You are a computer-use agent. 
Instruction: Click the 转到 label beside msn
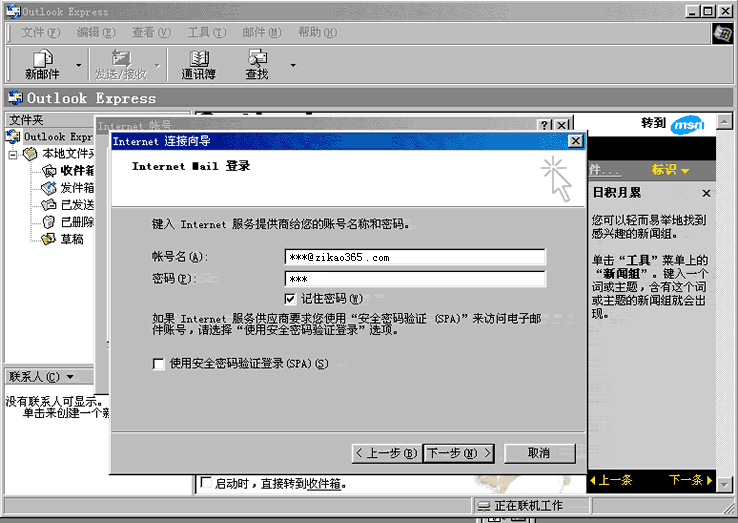coord(653,123)
